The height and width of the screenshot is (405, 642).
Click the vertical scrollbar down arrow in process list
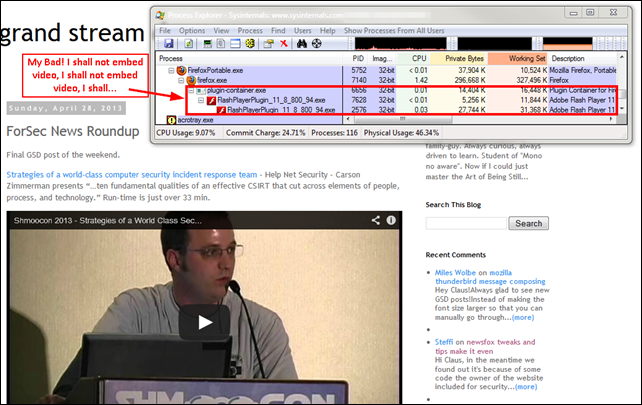point(622,109)
